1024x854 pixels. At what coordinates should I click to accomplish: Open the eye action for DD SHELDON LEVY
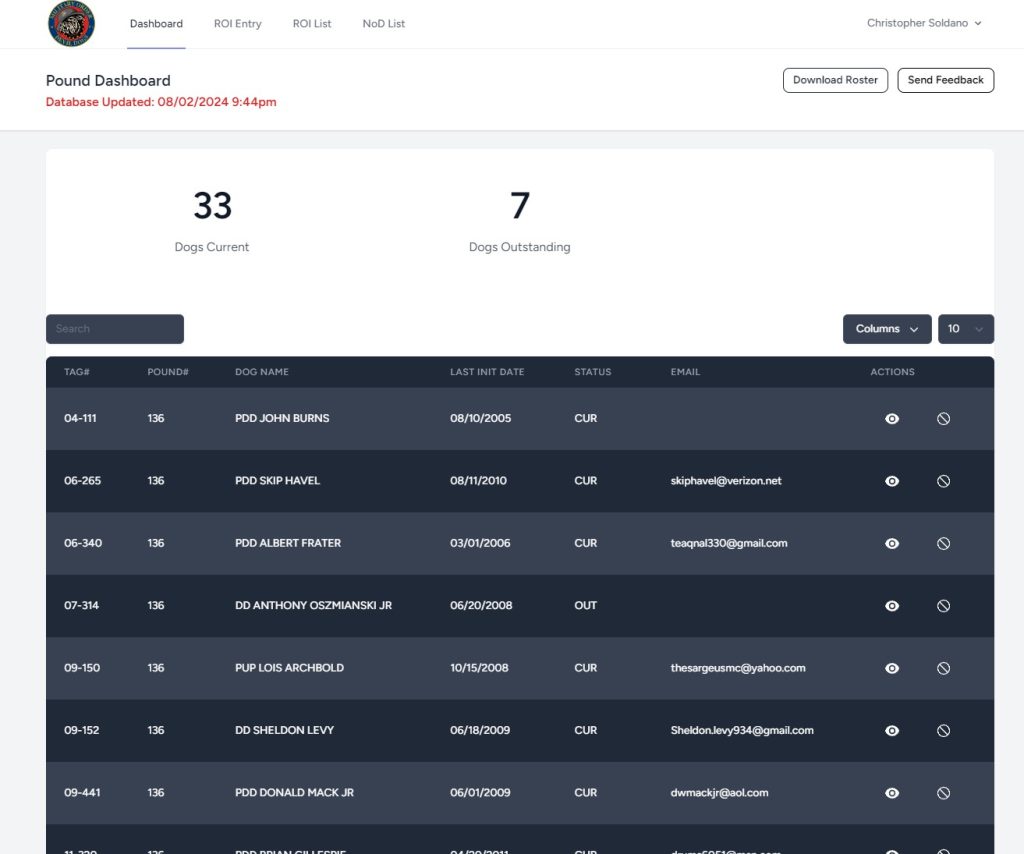click(891, 730)
